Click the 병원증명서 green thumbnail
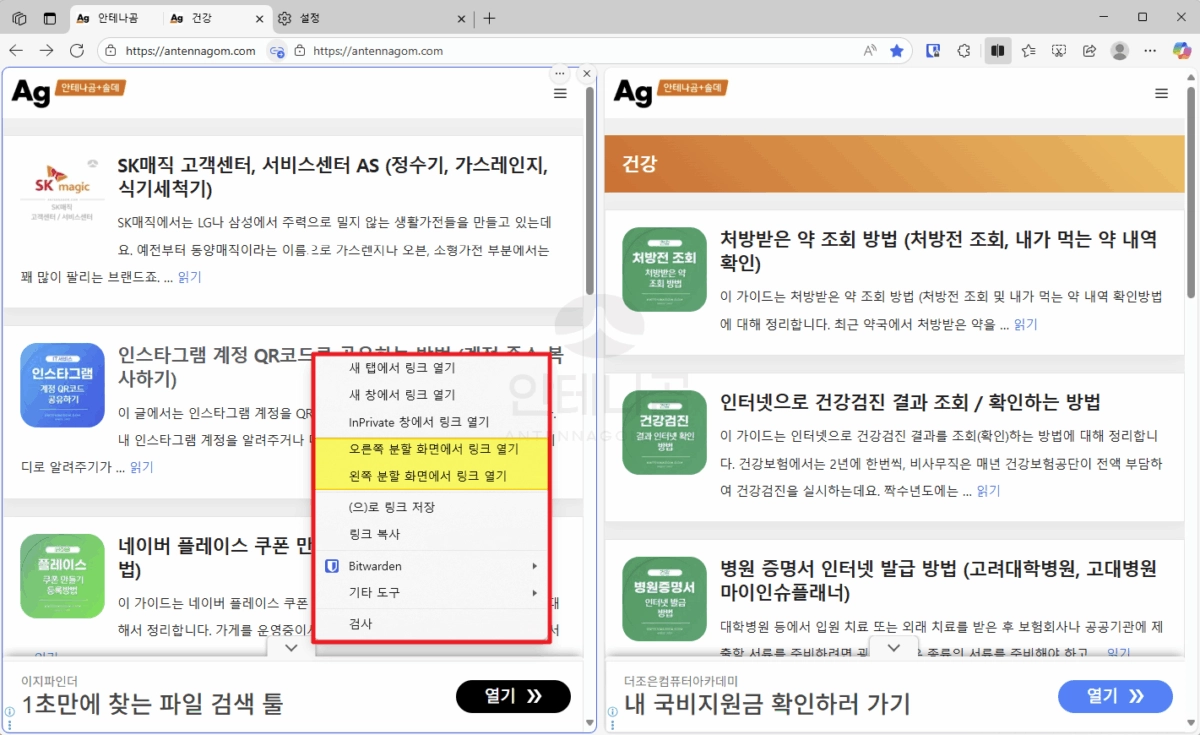 pyautogui.click(x=664, y=599)
